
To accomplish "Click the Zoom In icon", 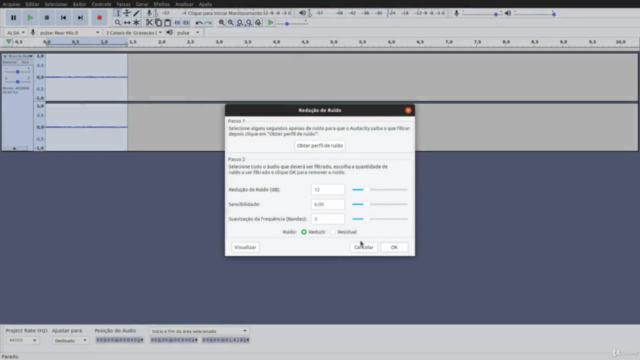I will pos(222,22).
